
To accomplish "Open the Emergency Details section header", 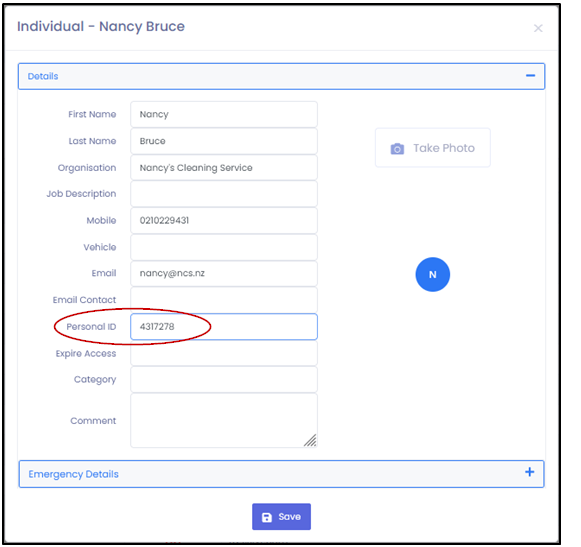I will click(x=281, y=474).
